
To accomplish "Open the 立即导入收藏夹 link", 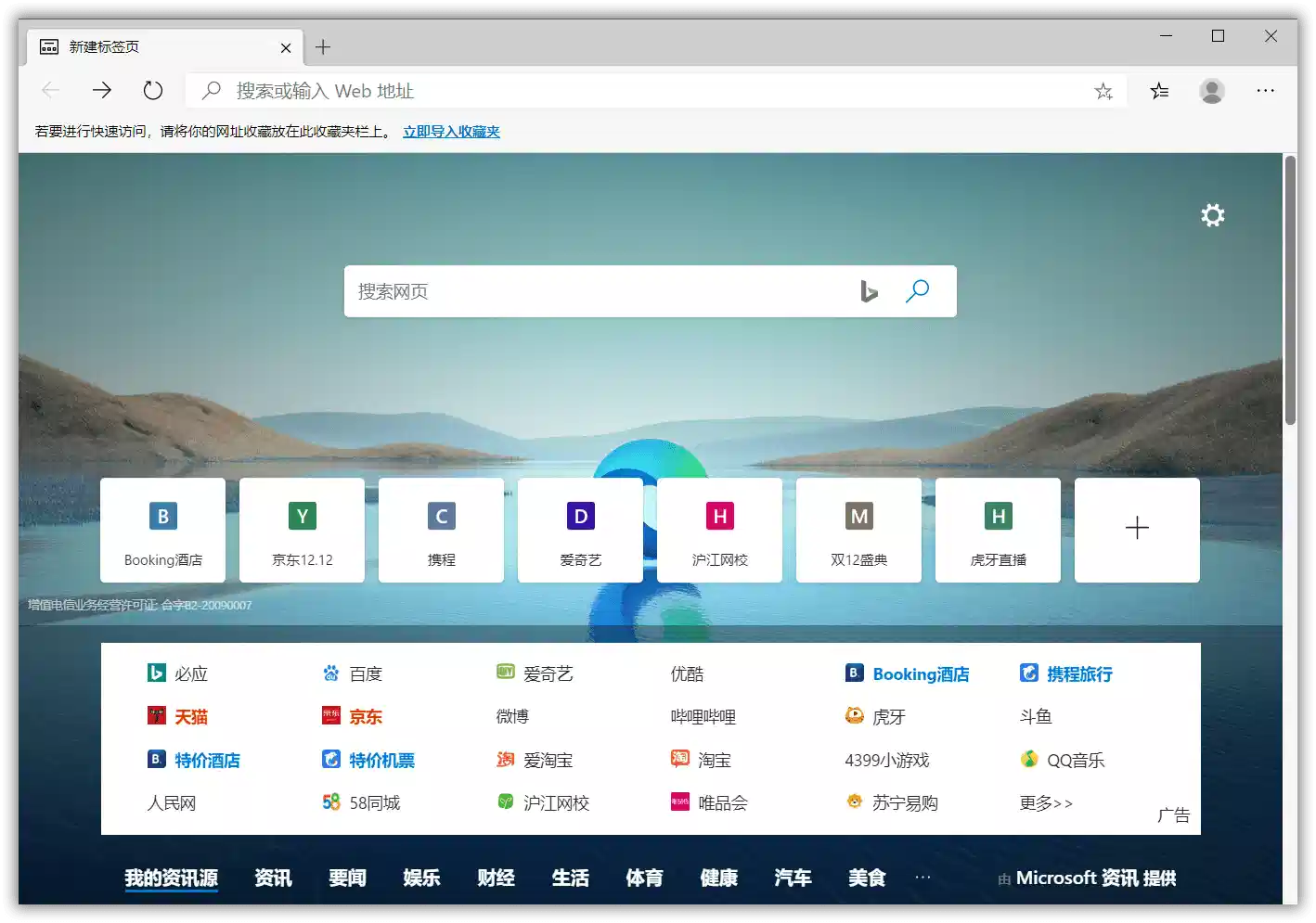I will click(451, 131).
